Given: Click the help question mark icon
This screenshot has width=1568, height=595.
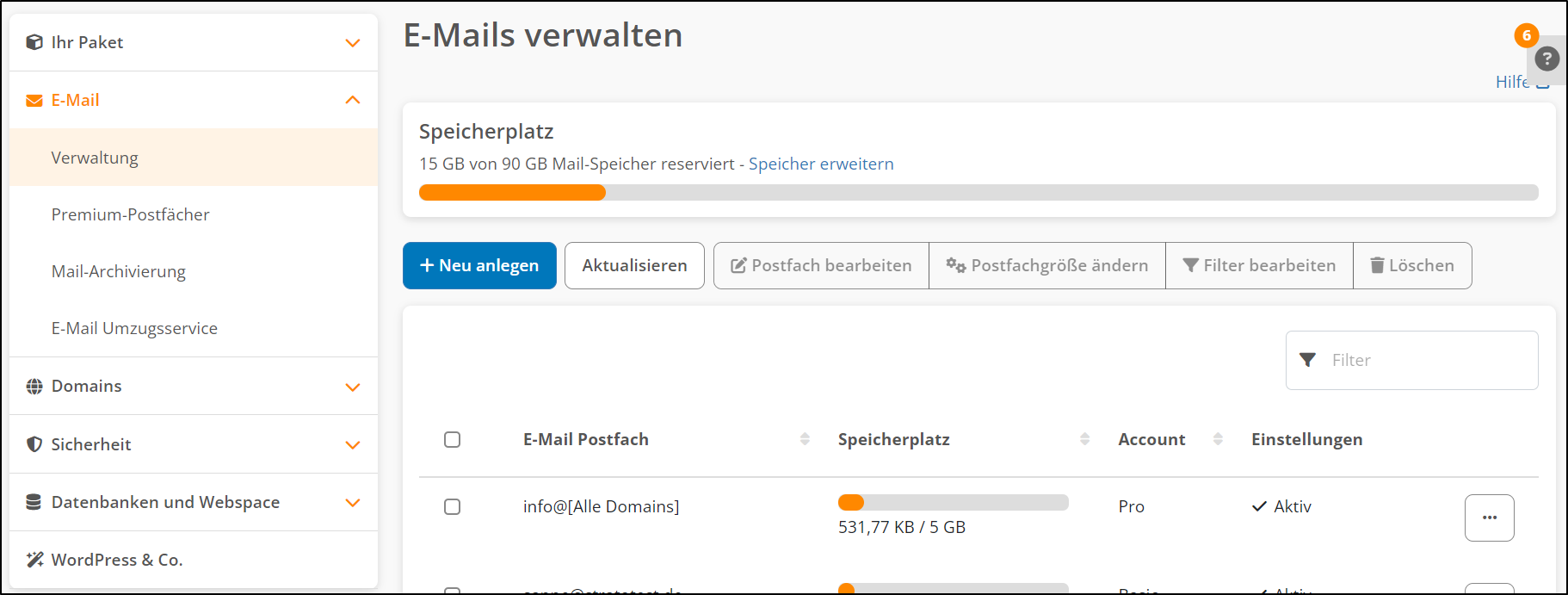Looking at the screenshot, I should coord(1546,59).
